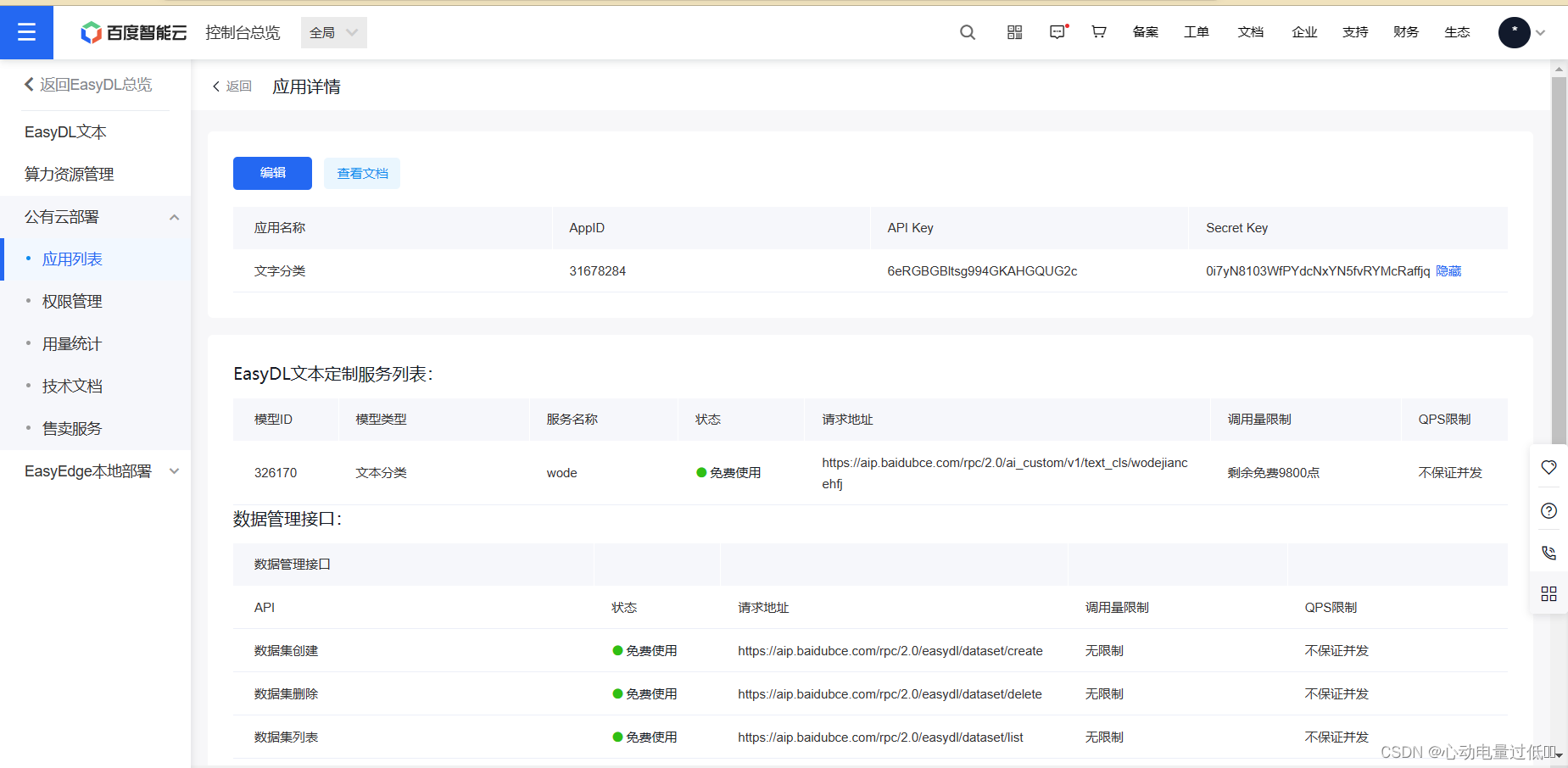The image size is (1568, 768).
Task: Open the messages notification icon
Action: [1057, 31]
